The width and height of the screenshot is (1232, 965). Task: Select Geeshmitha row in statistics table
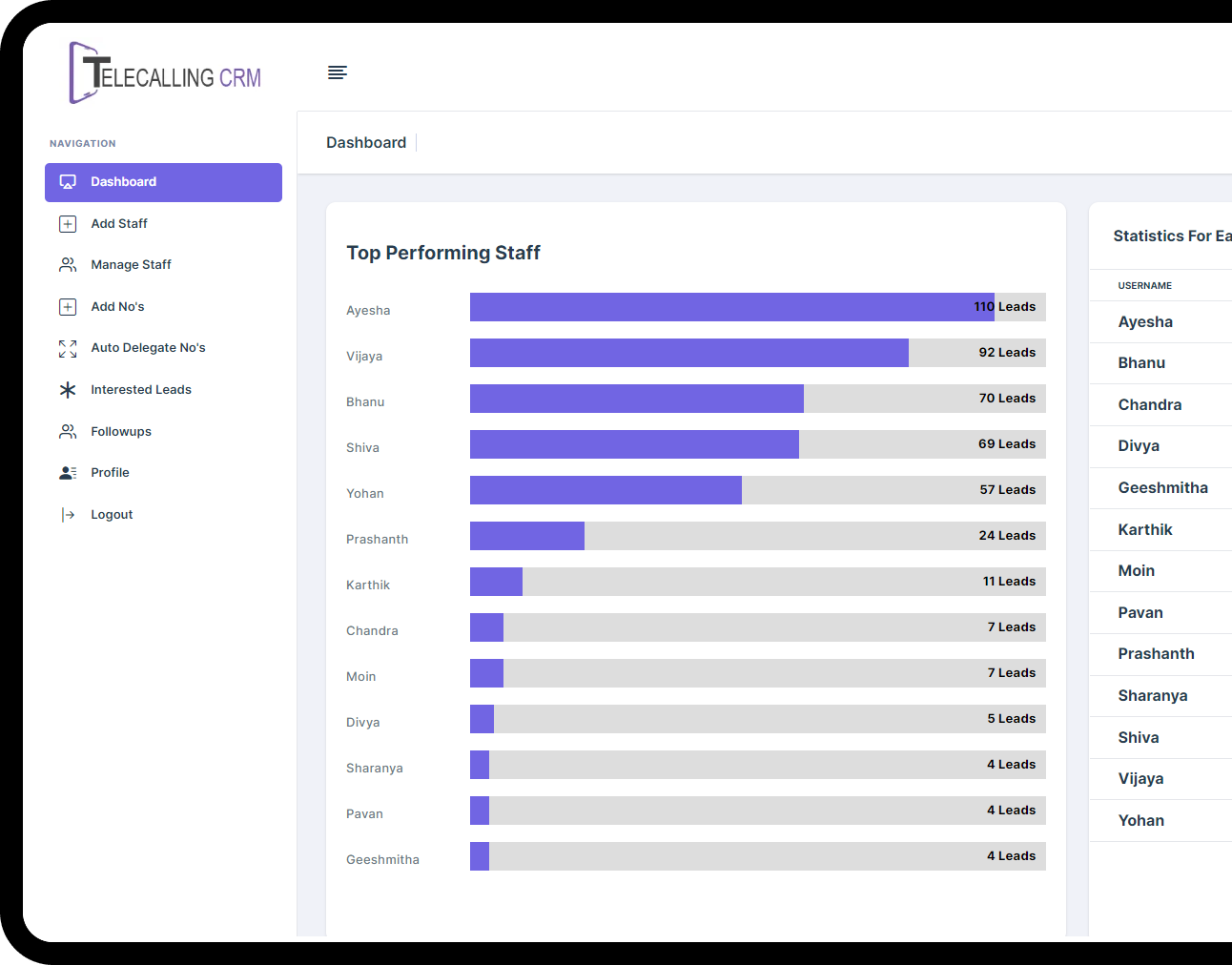1160,488
